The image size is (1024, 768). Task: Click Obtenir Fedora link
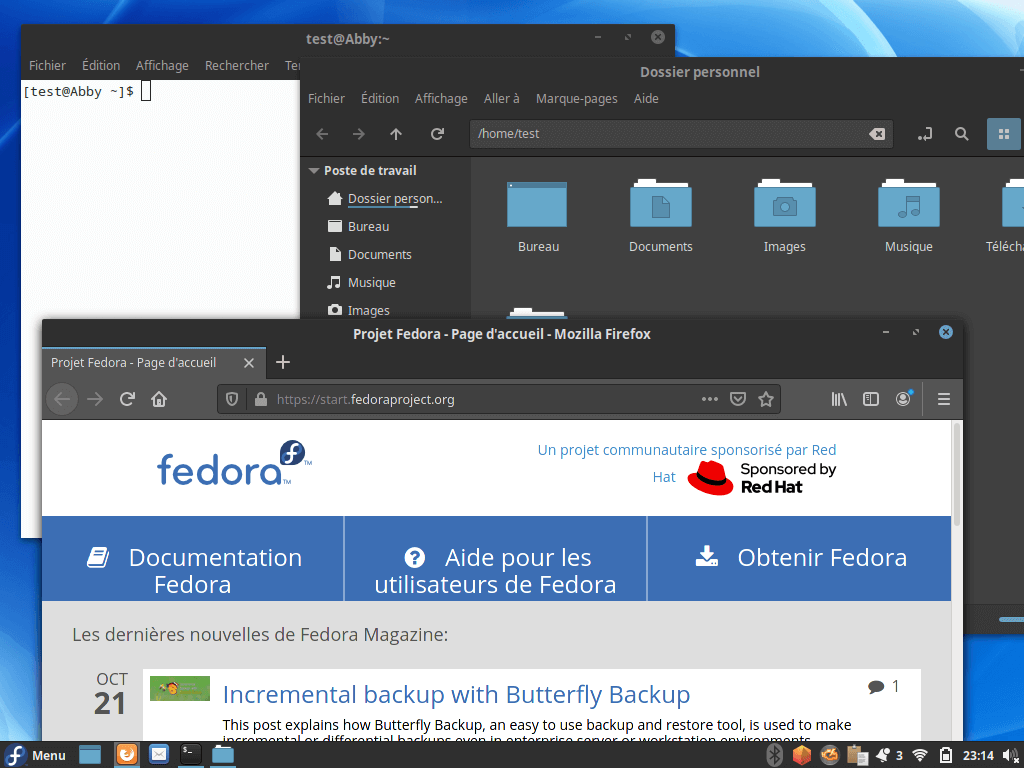(801, 558)
